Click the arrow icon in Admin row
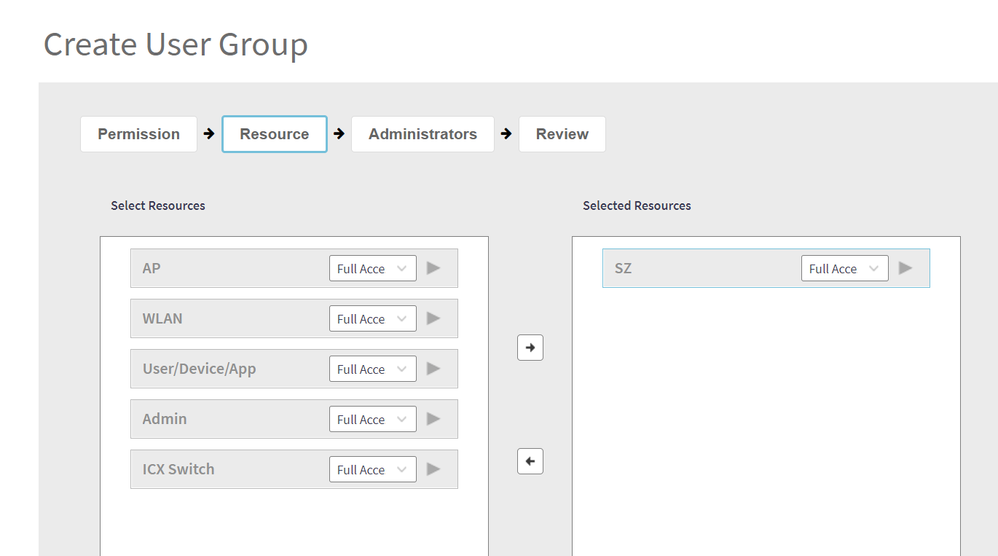The height and width of the screenshot is (556, 998). click(433, 419)
